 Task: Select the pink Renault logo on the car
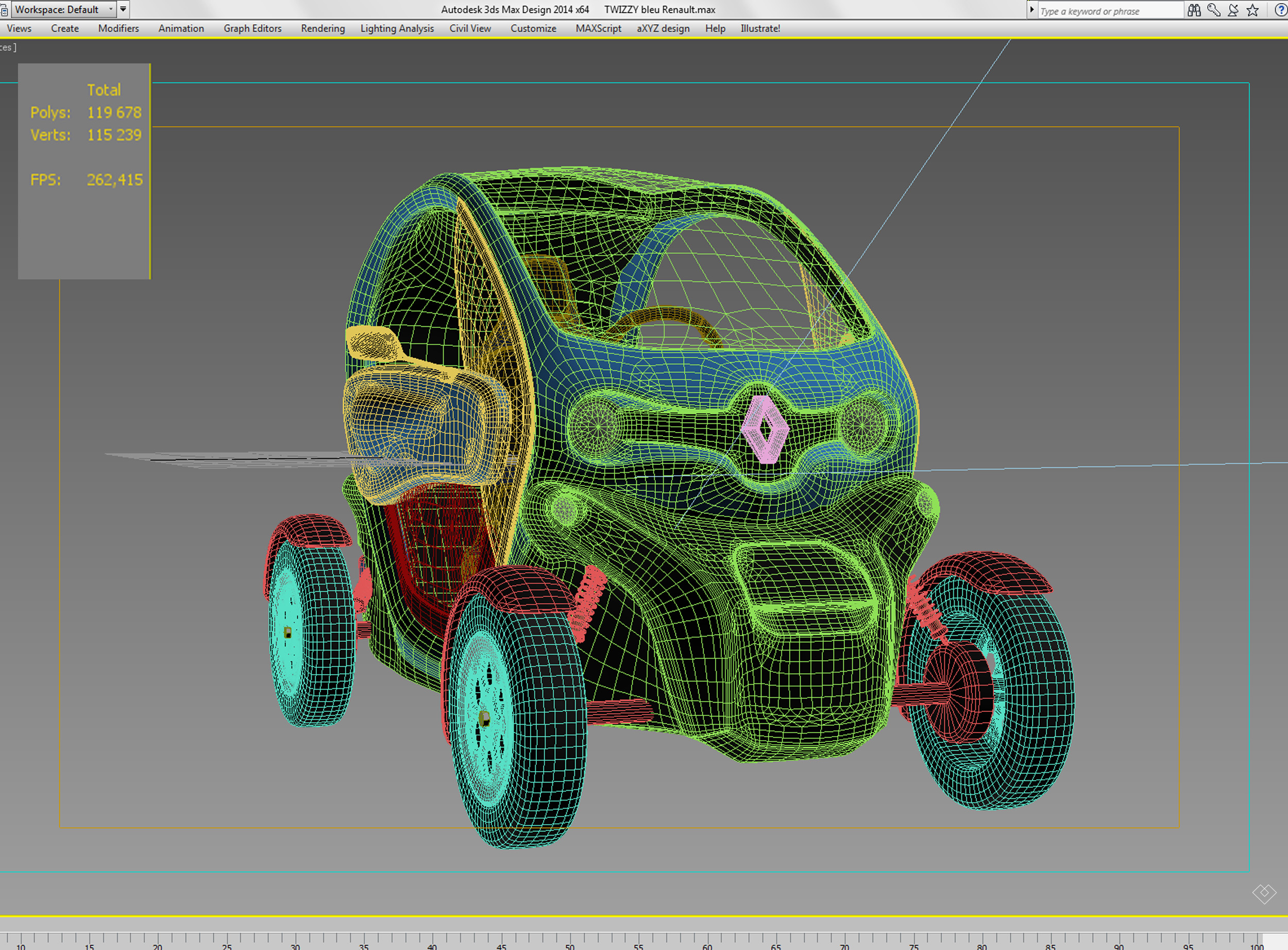765,429
